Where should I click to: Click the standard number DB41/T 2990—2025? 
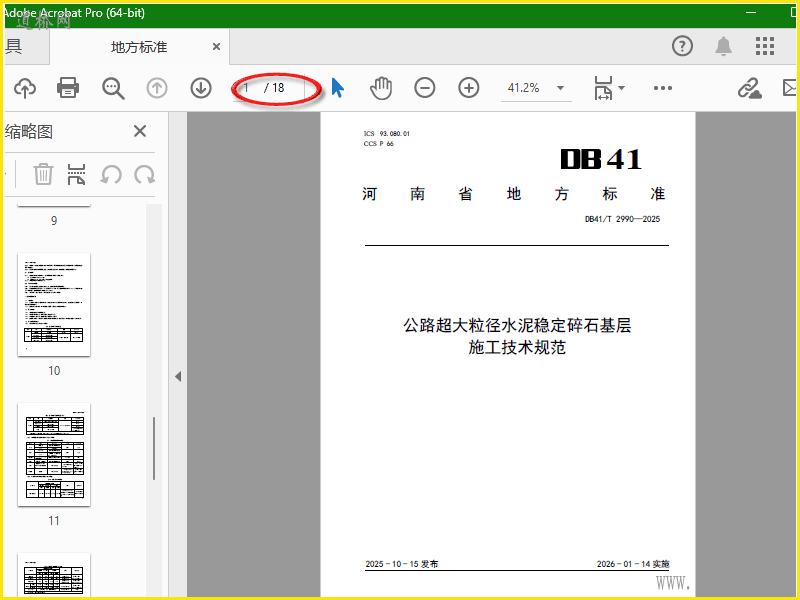click(x=622, y=219)
